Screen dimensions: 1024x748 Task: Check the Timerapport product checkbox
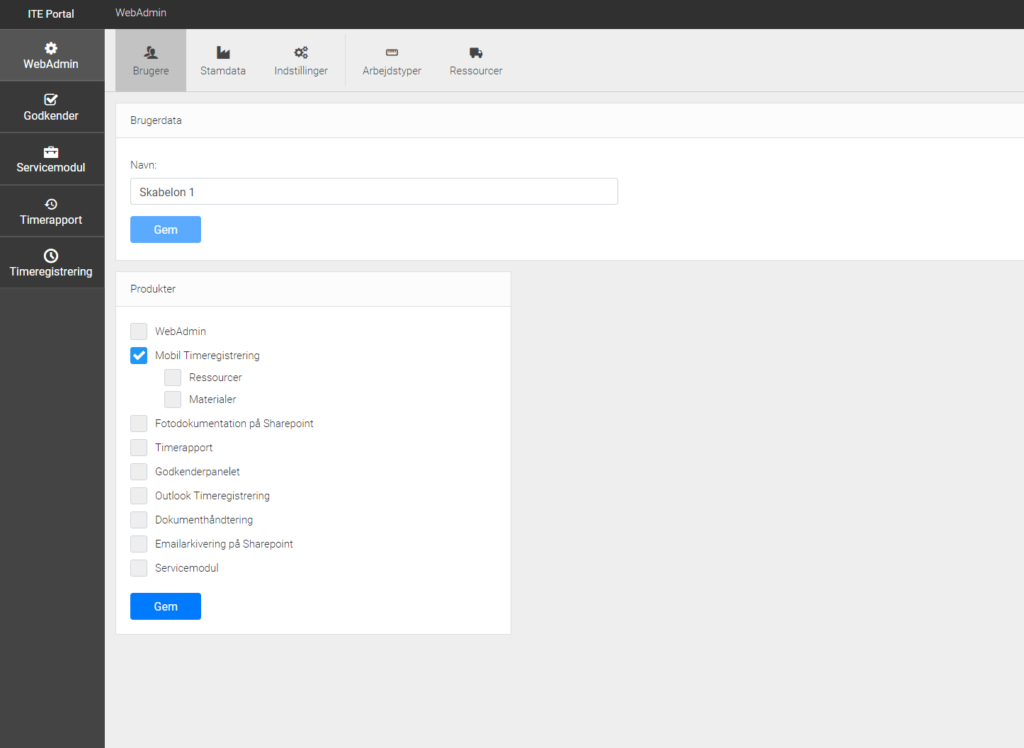click(x=138, y=447)
